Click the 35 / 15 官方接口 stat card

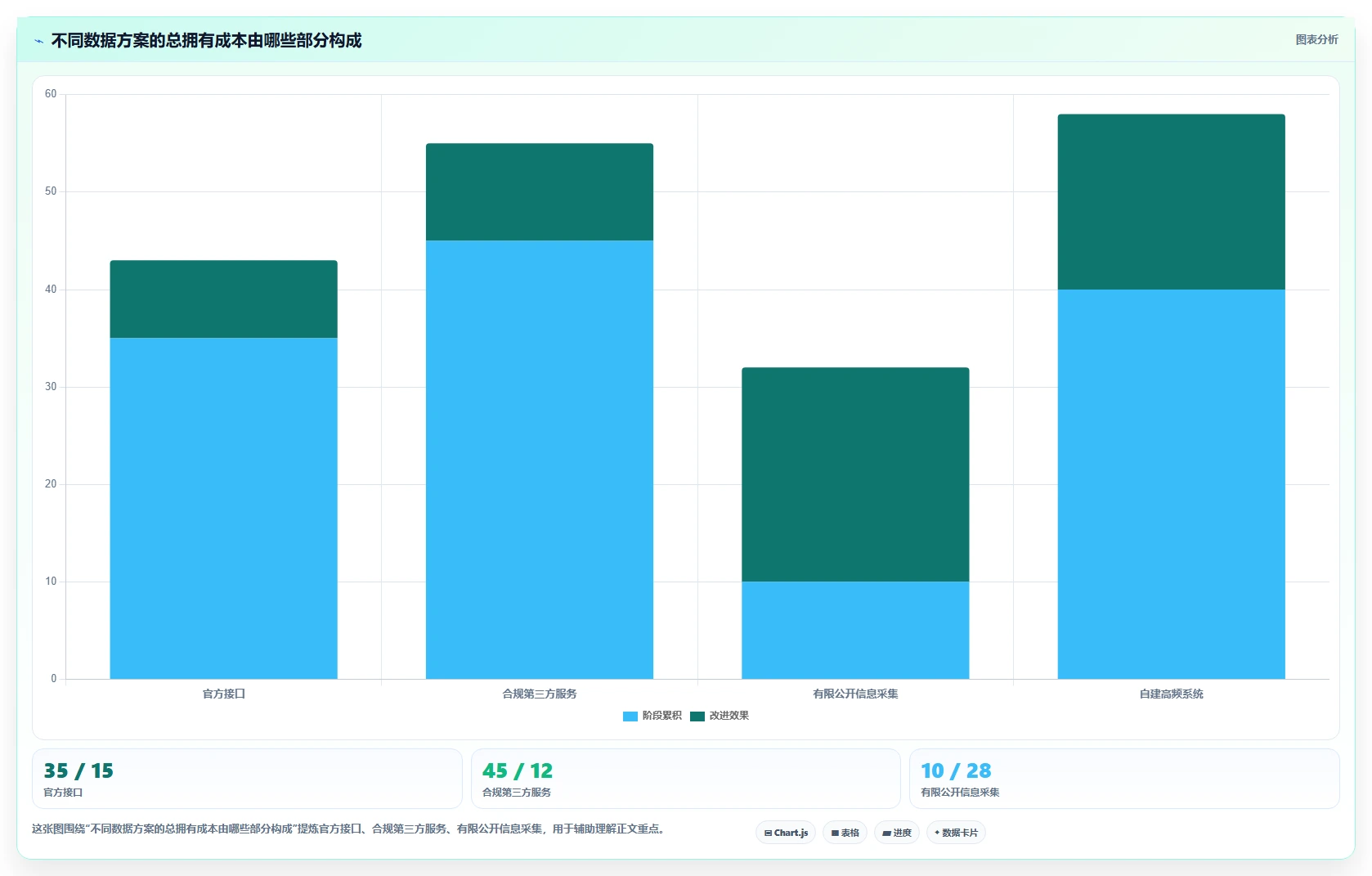coord(247,779)
